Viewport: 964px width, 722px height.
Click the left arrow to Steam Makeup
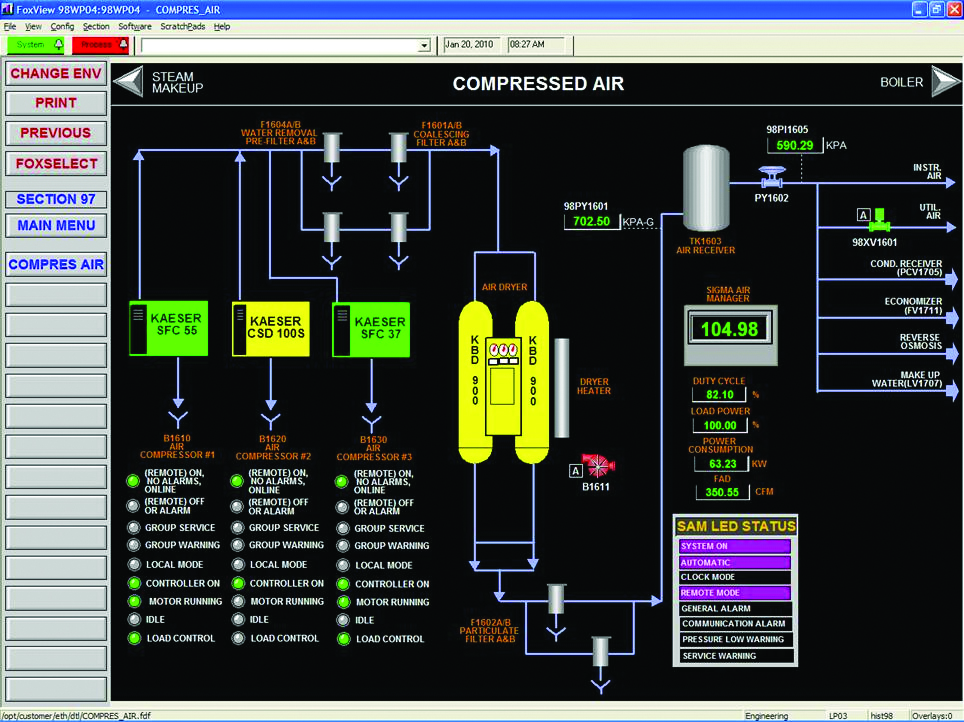129,81
